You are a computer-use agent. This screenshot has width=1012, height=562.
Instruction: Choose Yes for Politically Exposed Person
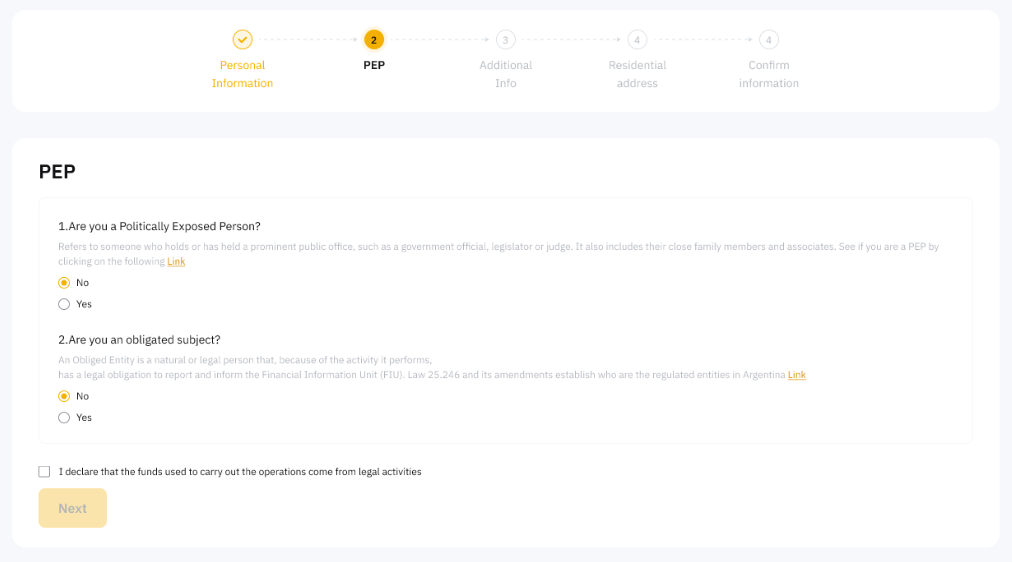coord(64,304)
